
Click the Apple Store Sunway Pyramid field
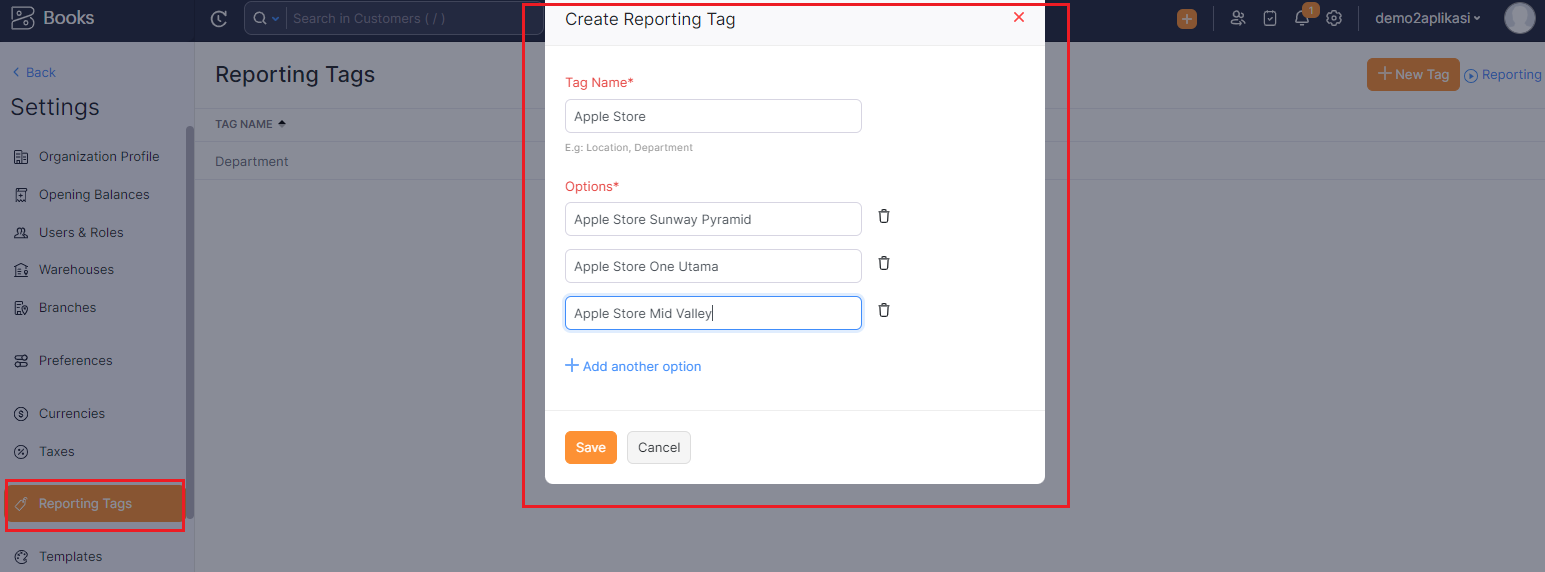713,219
